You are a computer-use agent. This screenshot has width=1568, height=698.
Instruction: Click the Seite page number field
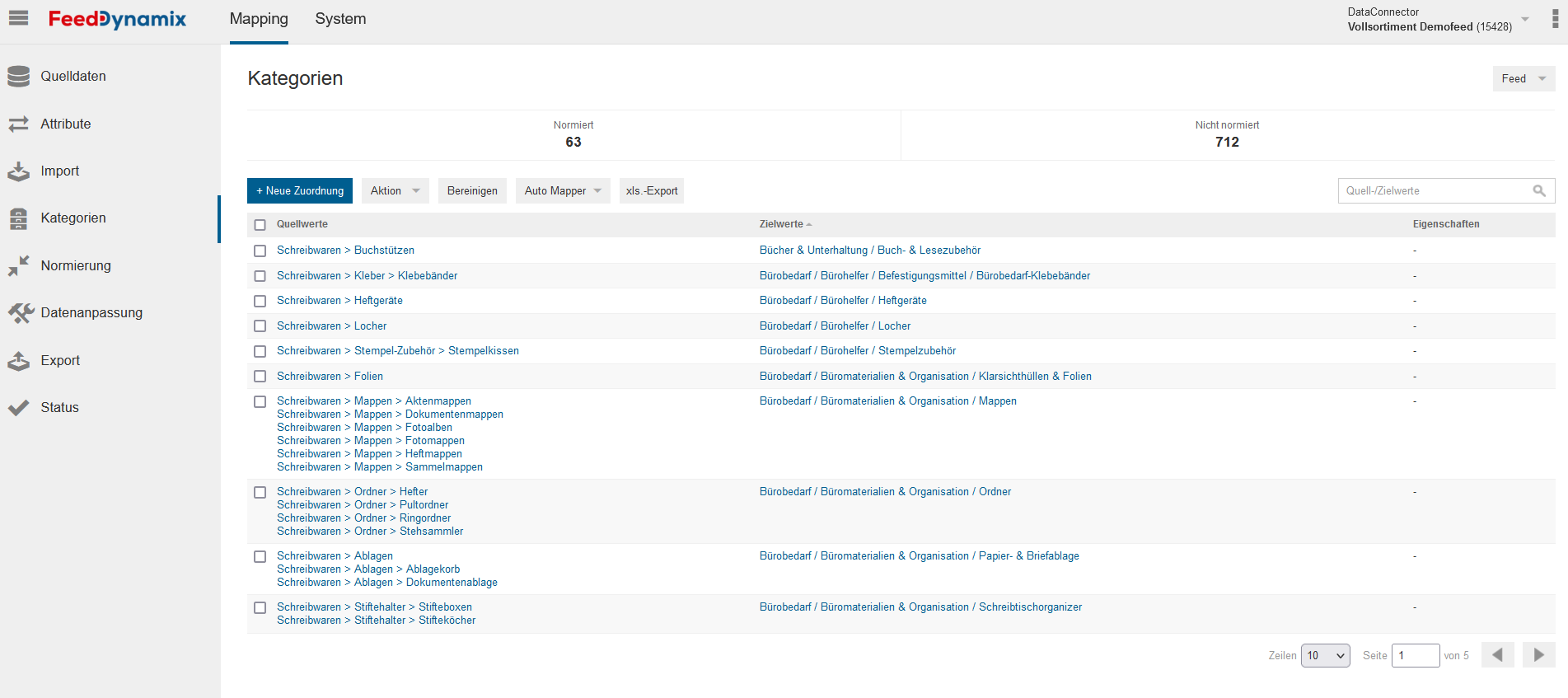tap(1416, 656)
